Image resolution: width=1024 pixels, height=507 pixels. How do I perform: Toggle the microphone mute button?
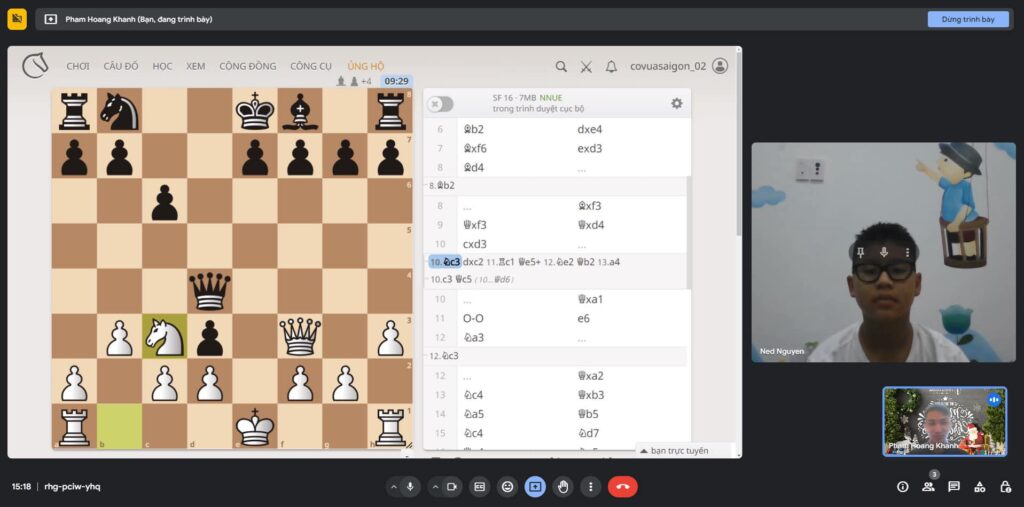[x=410, y=487]
